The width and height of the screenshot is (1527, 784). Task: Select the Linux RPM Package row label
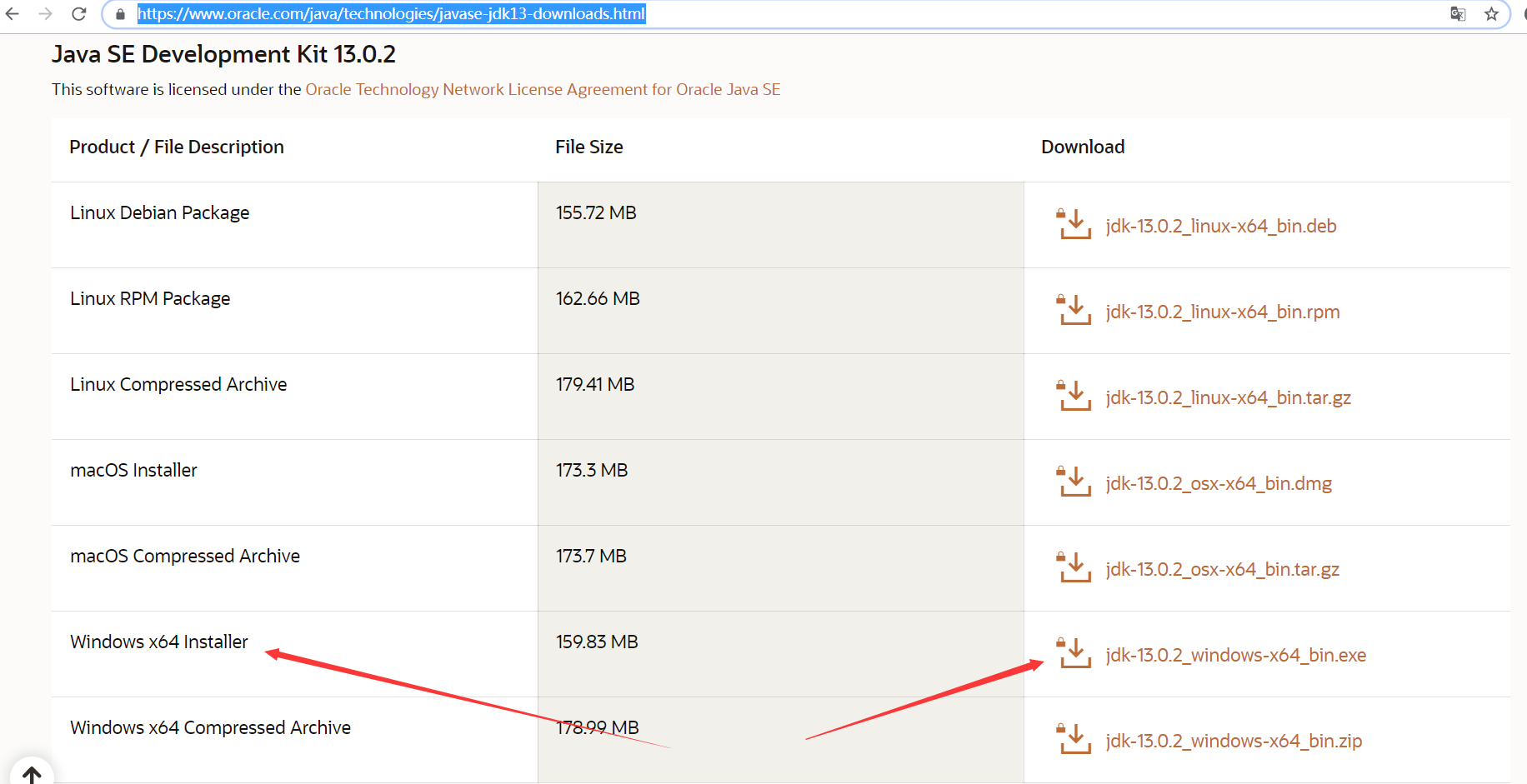click(x=150, y=298)
